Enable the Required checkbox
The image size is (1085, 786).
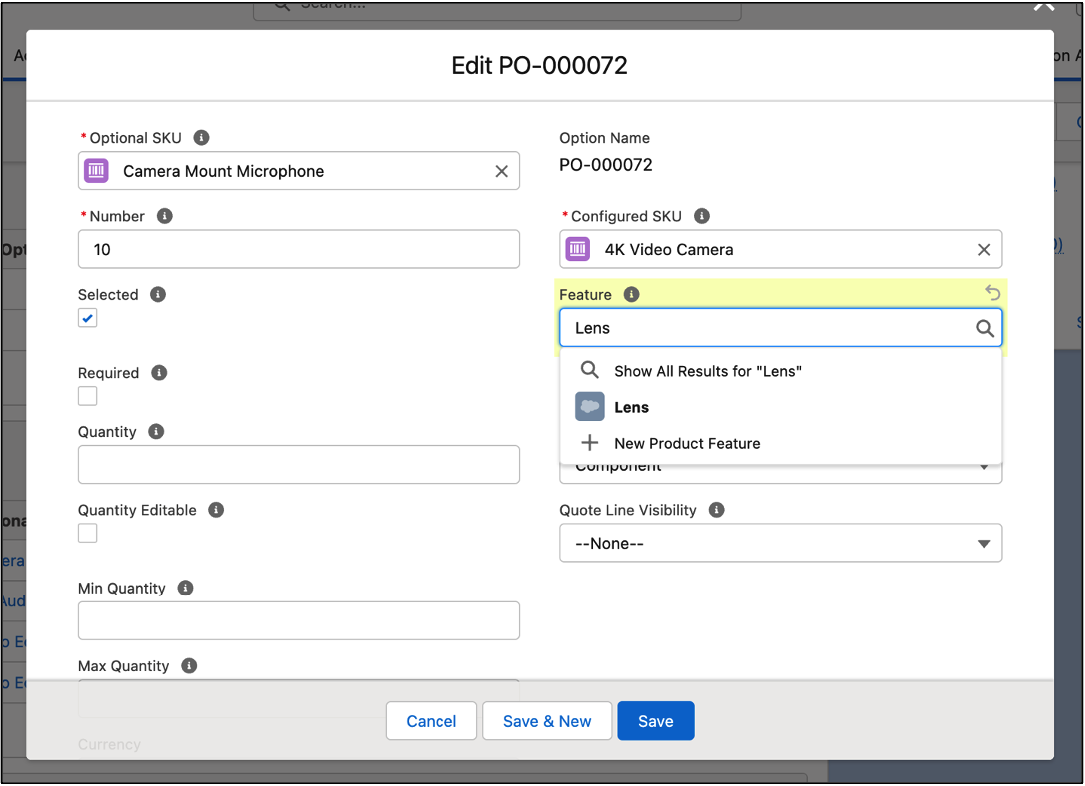tap(87, 396)
